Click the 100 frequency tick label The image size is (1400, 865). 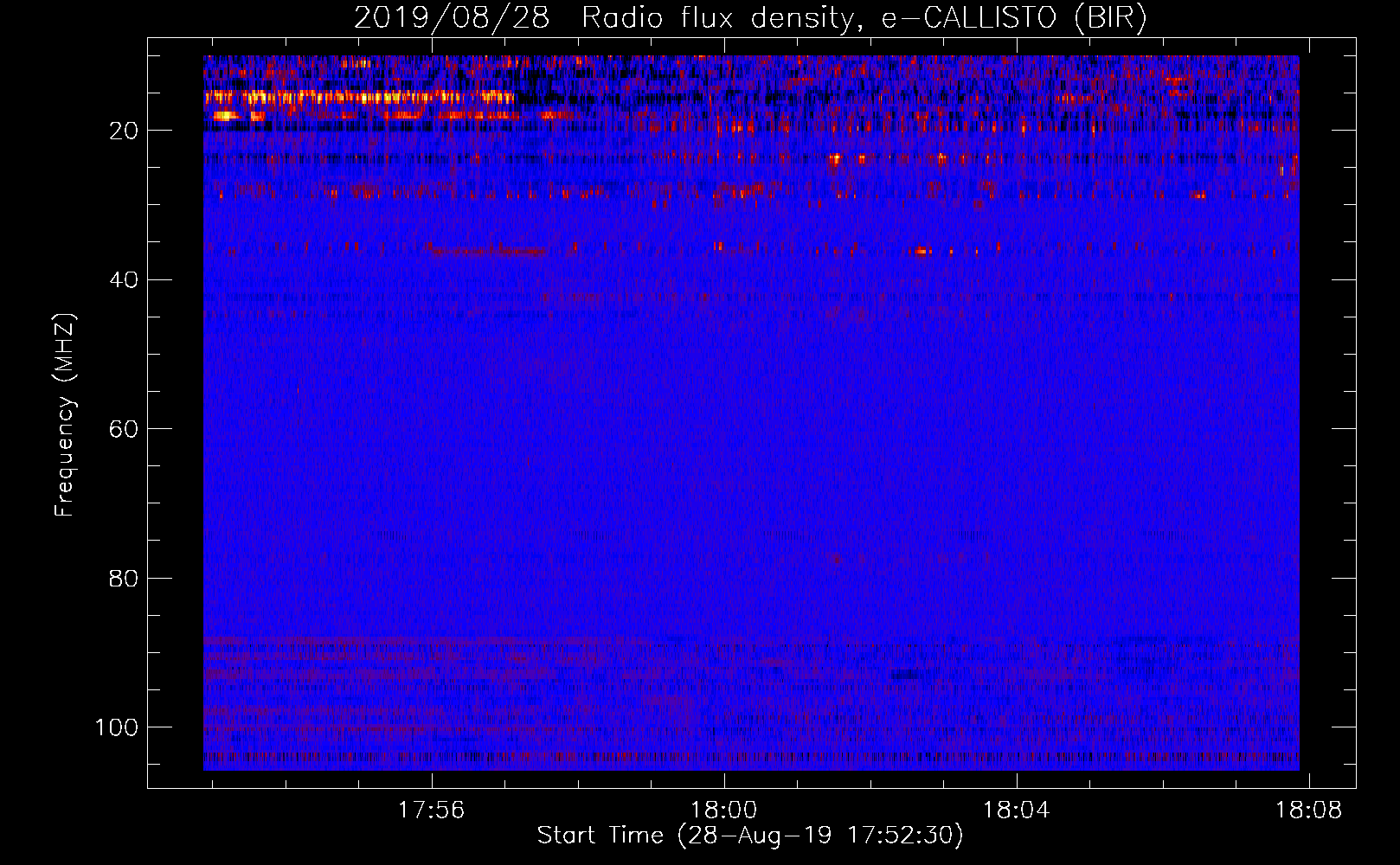116,727
